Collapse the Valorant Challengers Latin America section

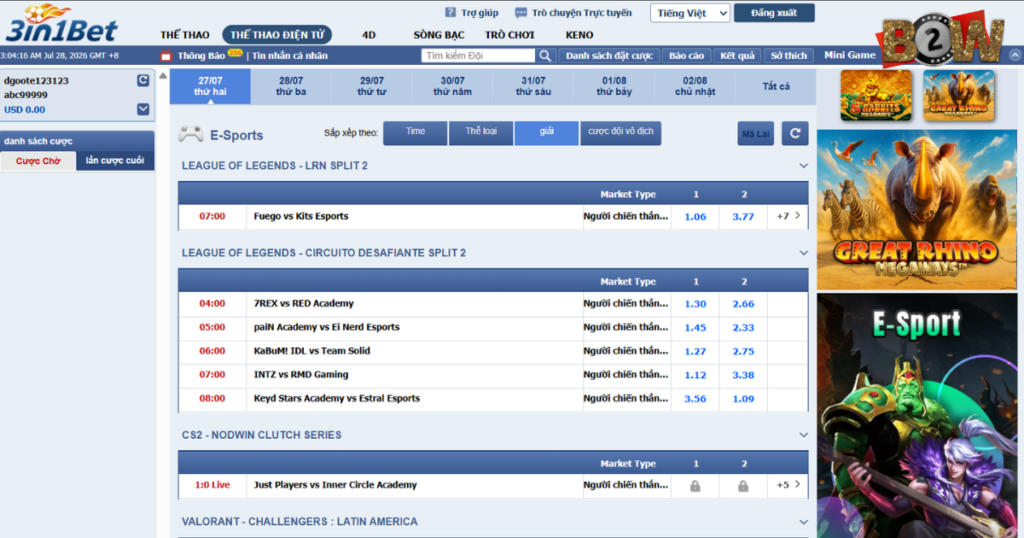(x=803, y=522)
